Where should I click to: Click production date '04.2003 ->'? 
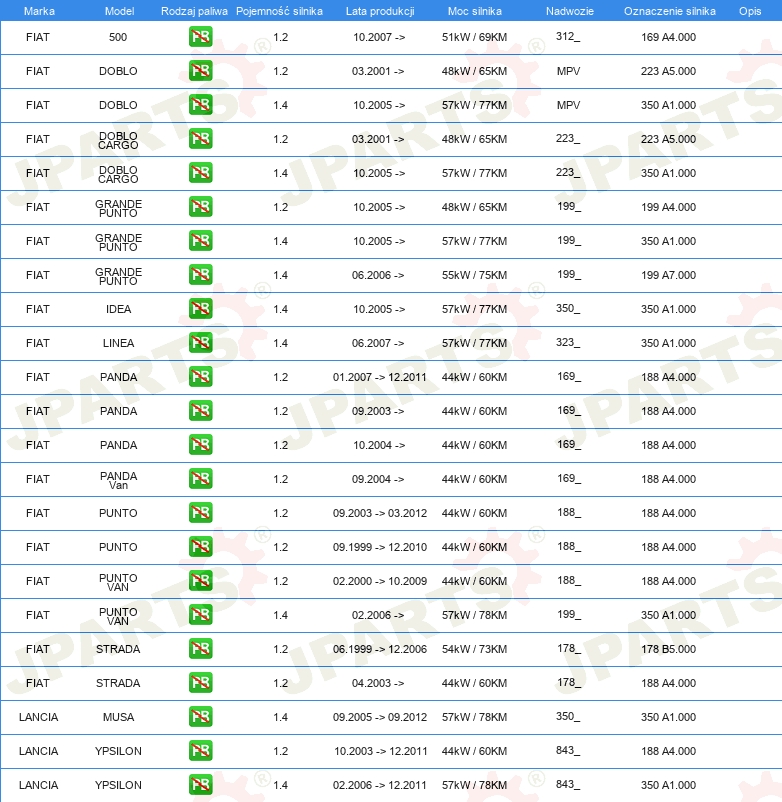coord(378,683)
